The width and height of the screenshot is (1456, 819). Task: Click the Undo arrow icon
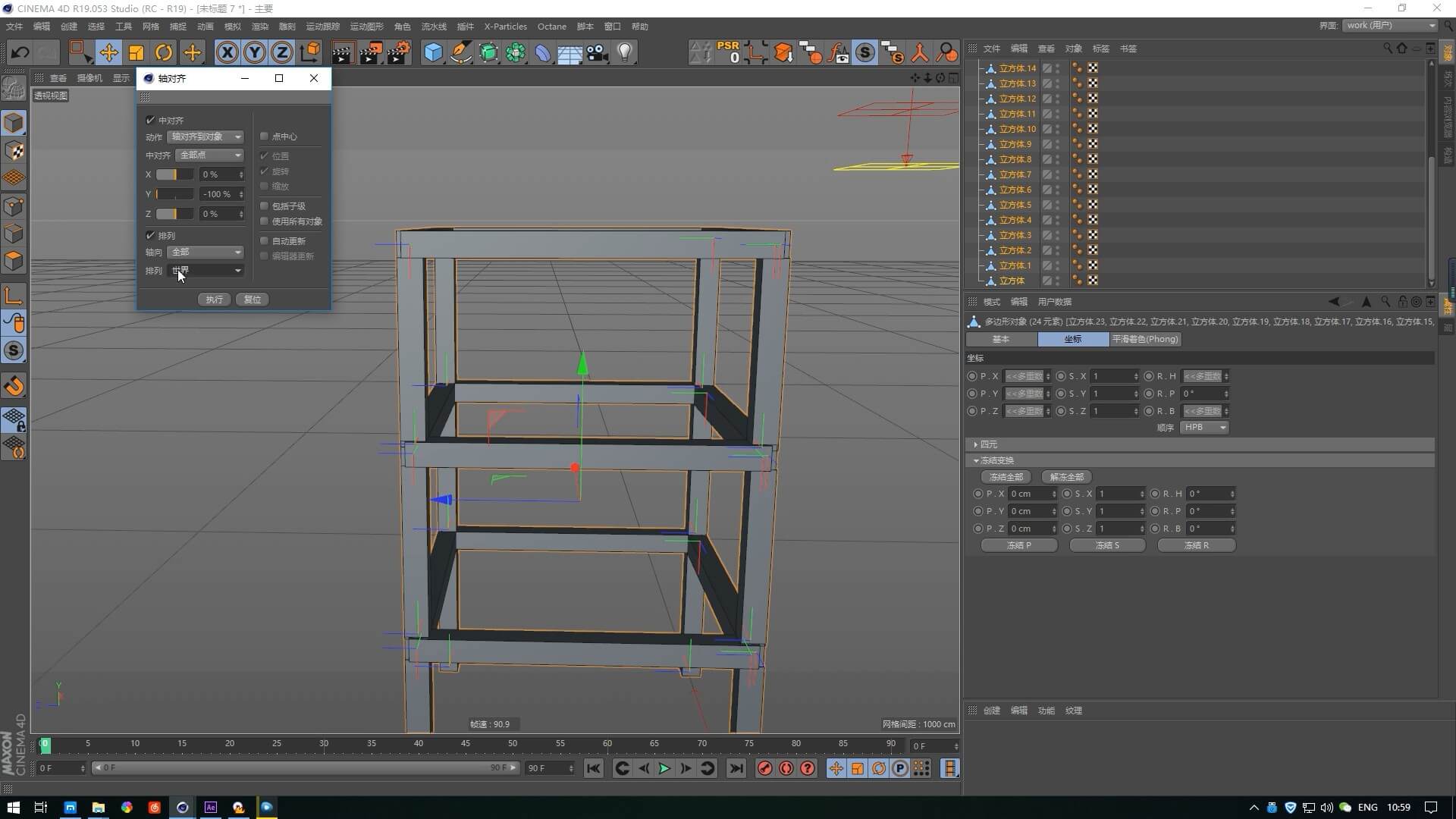[20, 52]
